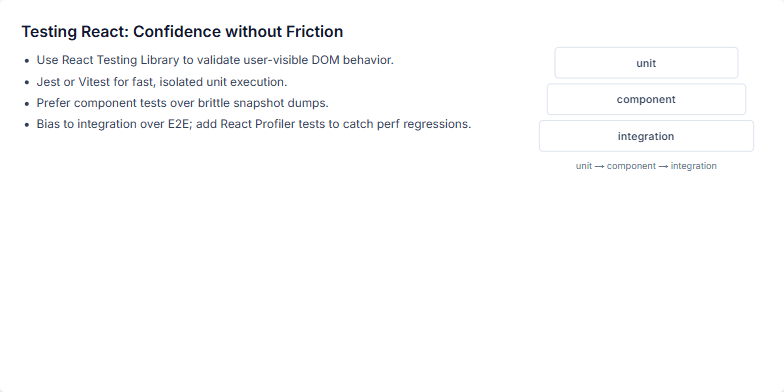Screen dimensions: 784x392
Task: Click the slide title Testing React heading
Action: (182, 32)
